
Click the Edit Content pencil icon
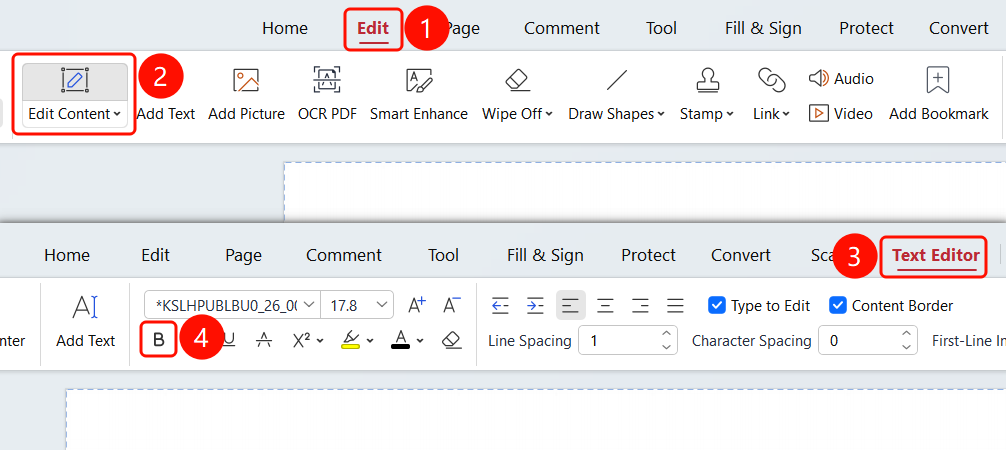[75, 80]
